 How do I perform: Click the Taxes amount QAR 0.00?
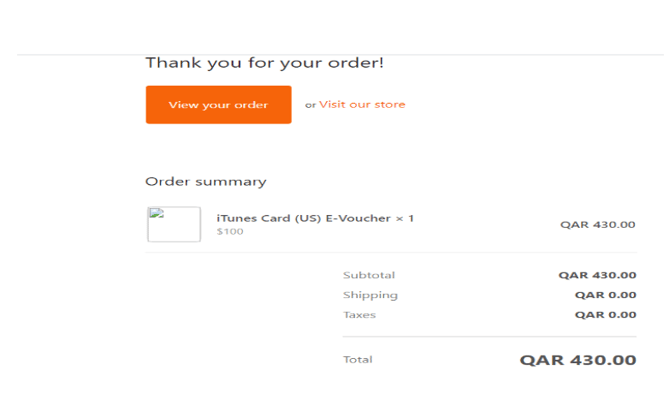pyautogui.click(x=605, y=315)
